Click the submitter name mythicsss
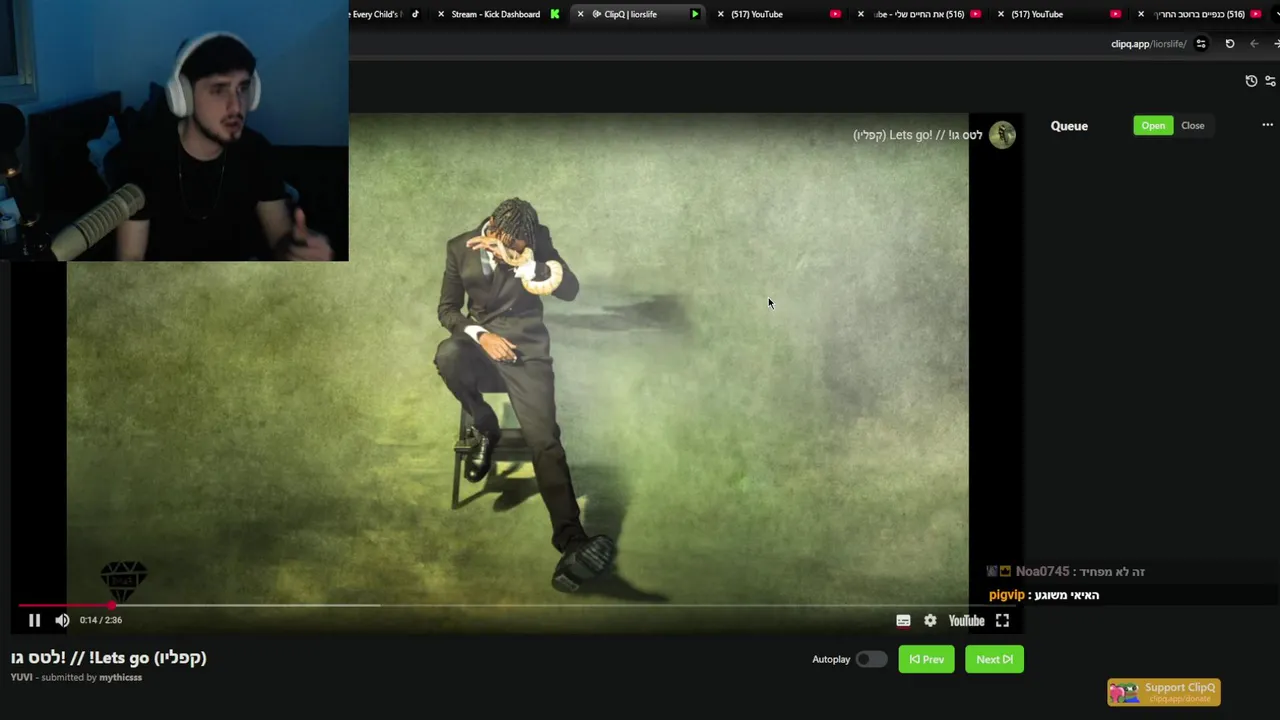Screen dimensions: 1280x720 click(x=120, y=678)
